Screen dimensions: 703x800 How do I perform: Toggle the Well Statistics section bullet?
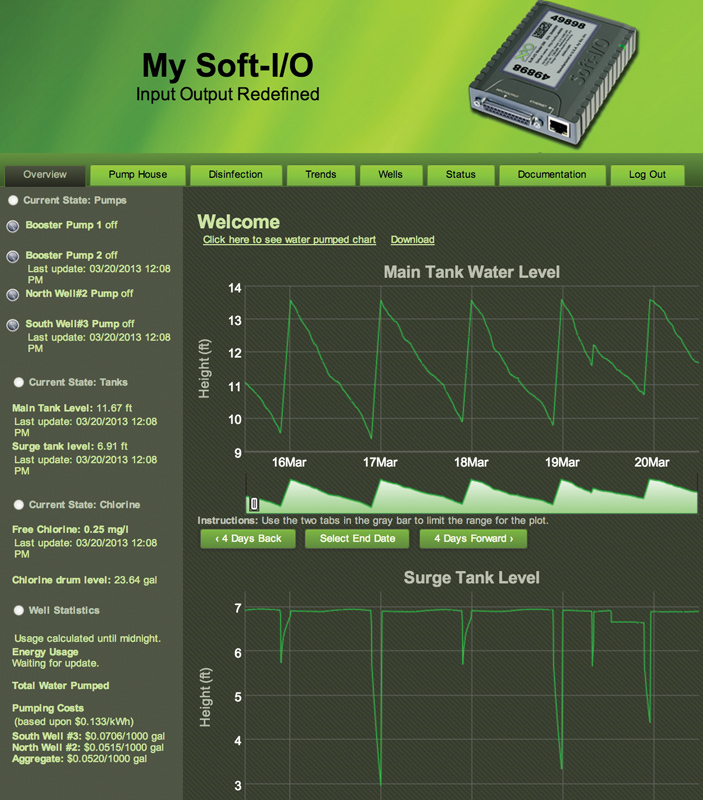(19, 610)
